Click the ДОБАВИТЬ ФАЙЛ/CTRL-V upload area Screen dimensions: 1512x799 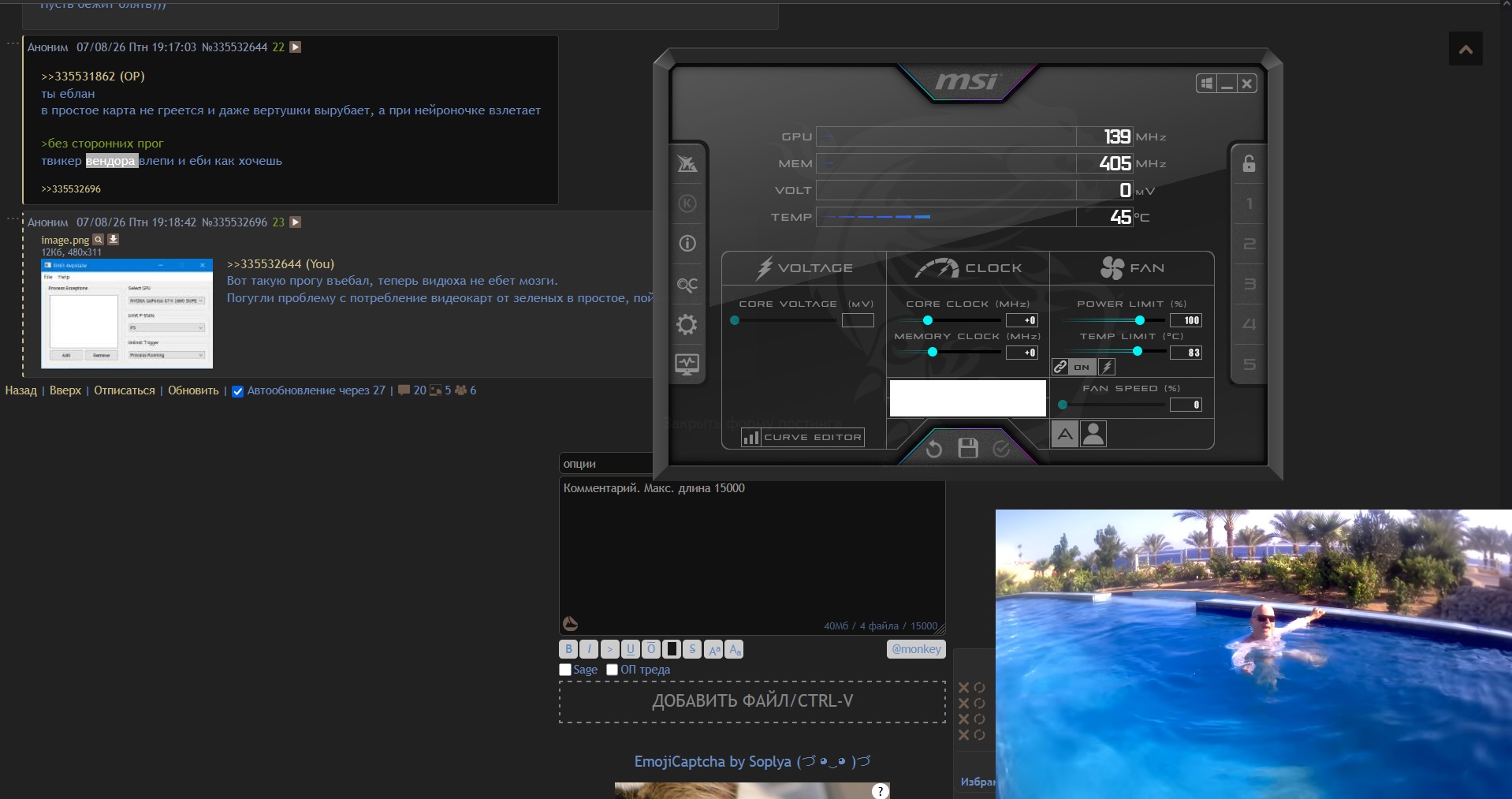pos(752,701)
